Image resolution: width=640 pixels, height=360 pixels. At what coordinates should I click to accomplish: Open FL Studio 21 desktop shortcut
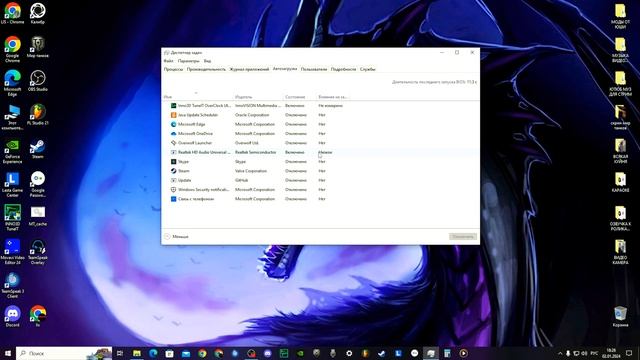pyautogui.click(x=38, y=114)
